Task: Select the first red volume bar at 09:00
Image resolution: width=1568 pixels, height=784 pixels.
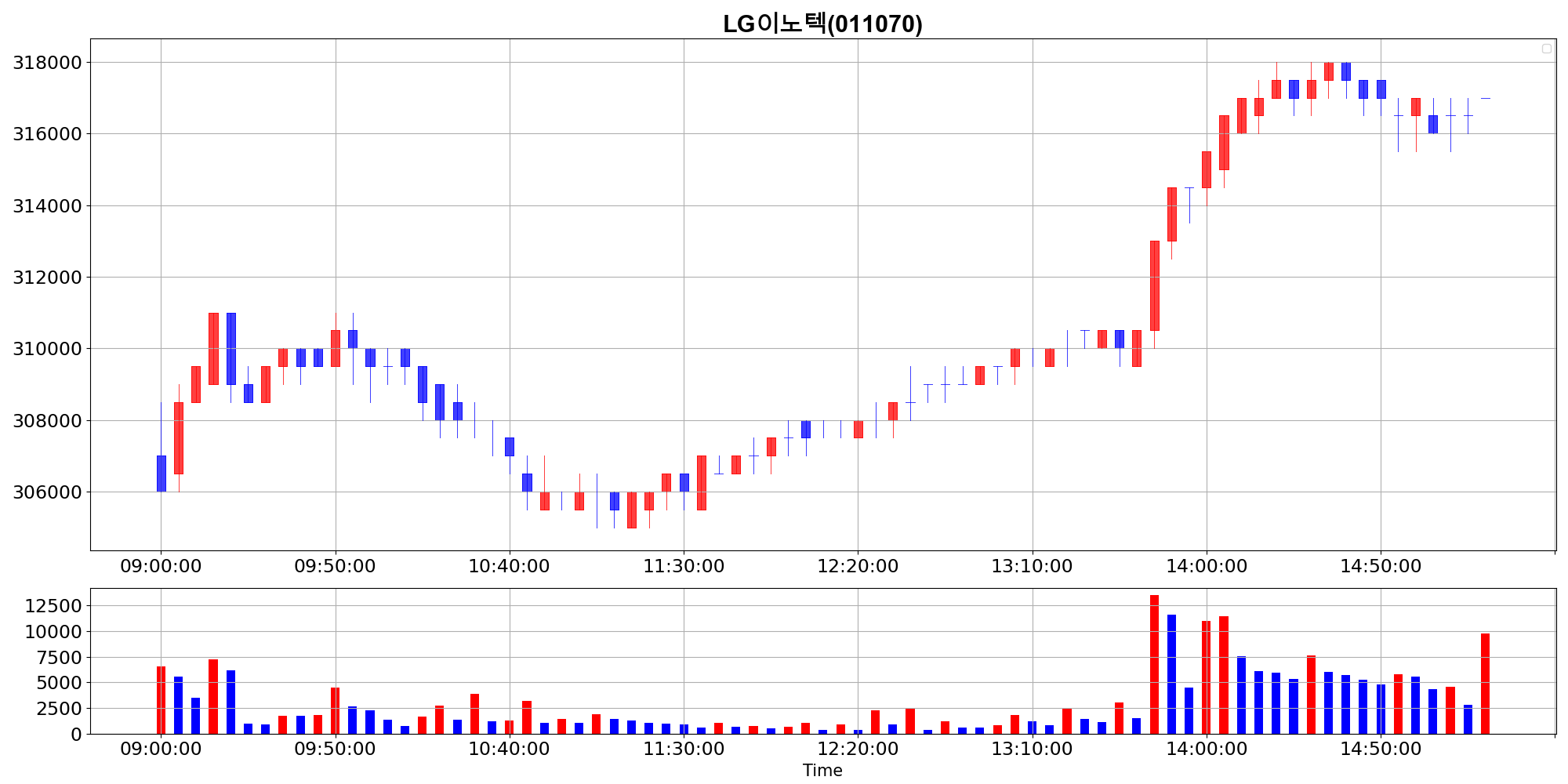Action: tap(161, 700)
